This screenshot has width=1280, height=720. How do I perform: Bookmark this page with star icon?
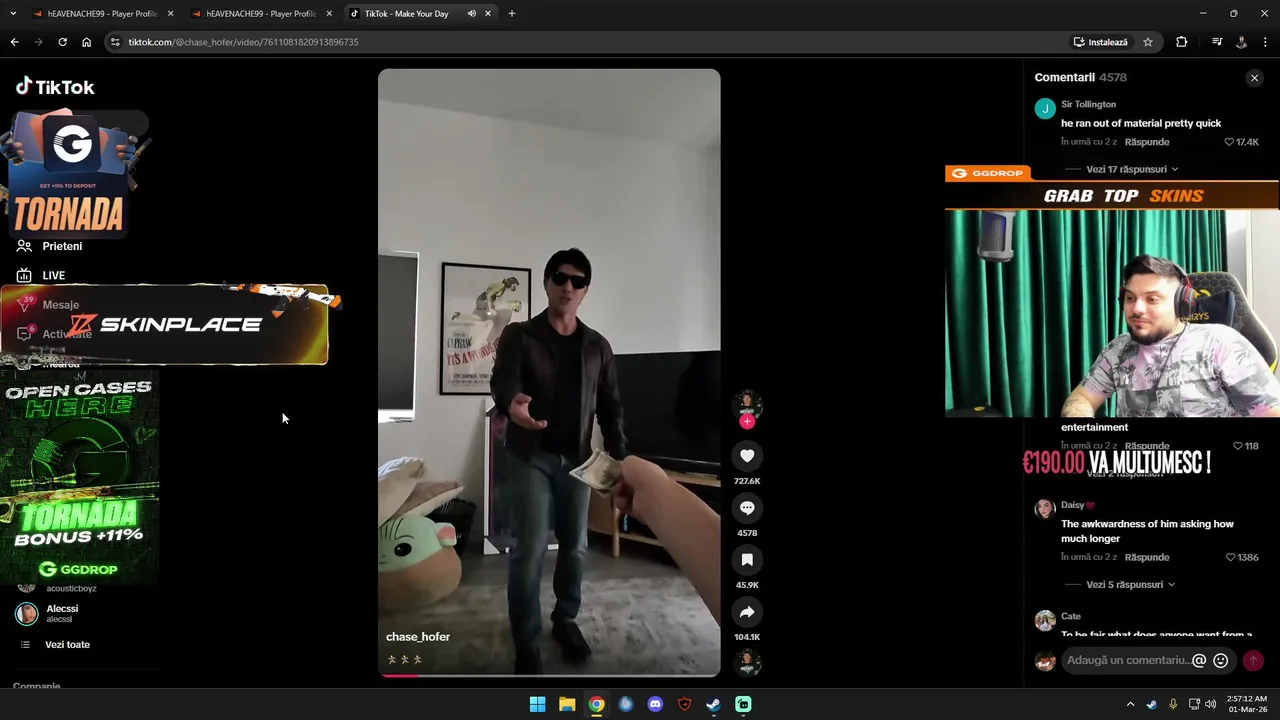[x=1148, y=42]
